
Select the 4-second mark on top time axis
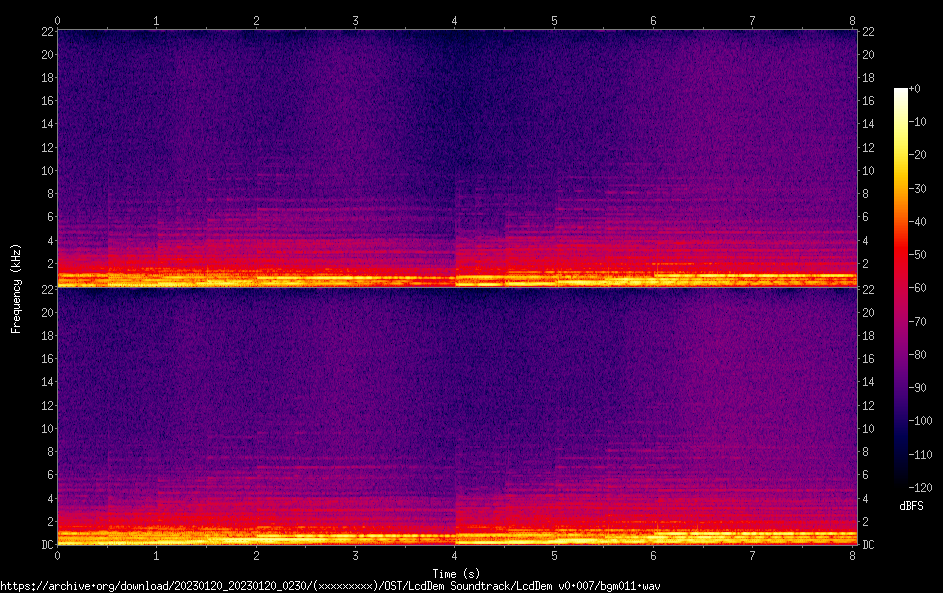455,20
